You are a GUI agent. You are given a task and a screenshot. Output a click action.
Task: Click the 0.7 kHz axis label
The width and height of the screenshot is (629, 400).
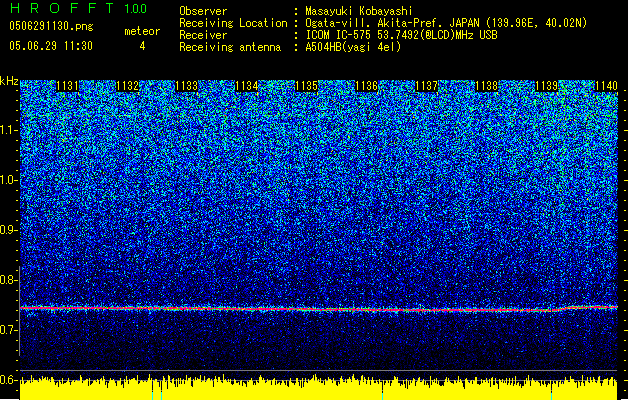point(8,330)
